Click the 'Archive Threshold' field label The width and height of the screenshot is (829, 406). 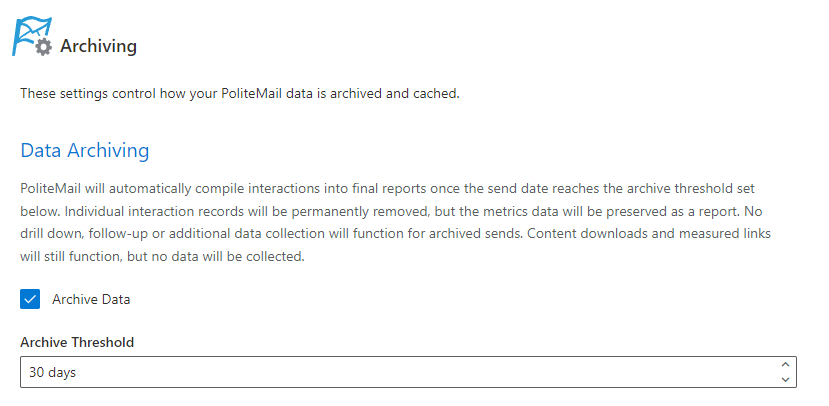(x=77, y=342)
